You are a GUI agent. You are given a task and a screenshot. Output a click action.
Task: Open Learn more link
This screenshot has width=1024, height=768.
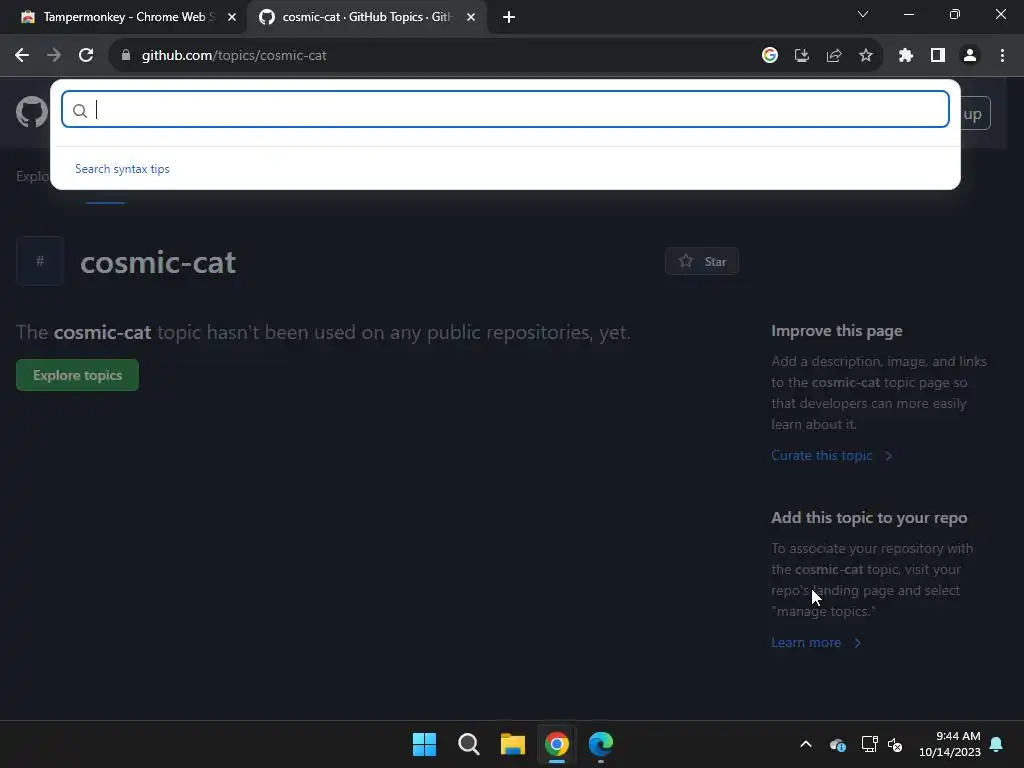[x=806, y=643]
